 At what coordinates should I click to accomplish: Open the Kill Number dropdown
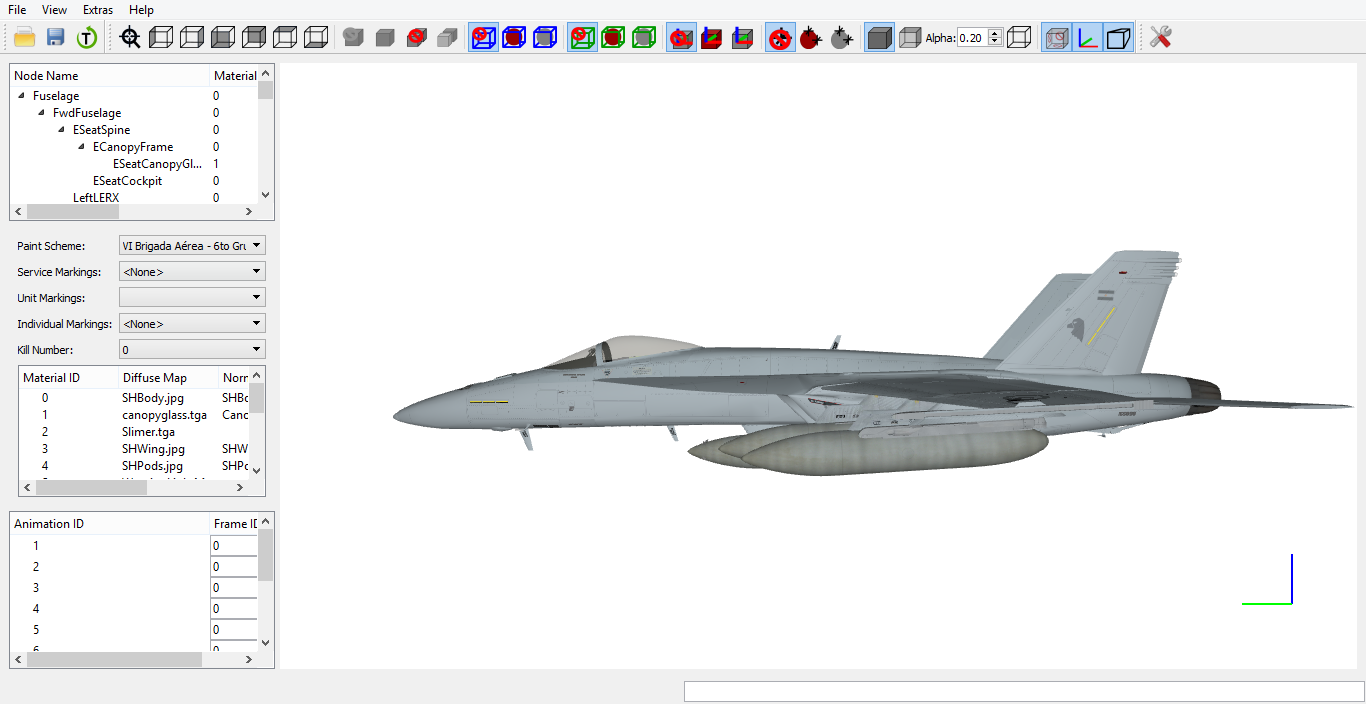[x=192, y=349]
